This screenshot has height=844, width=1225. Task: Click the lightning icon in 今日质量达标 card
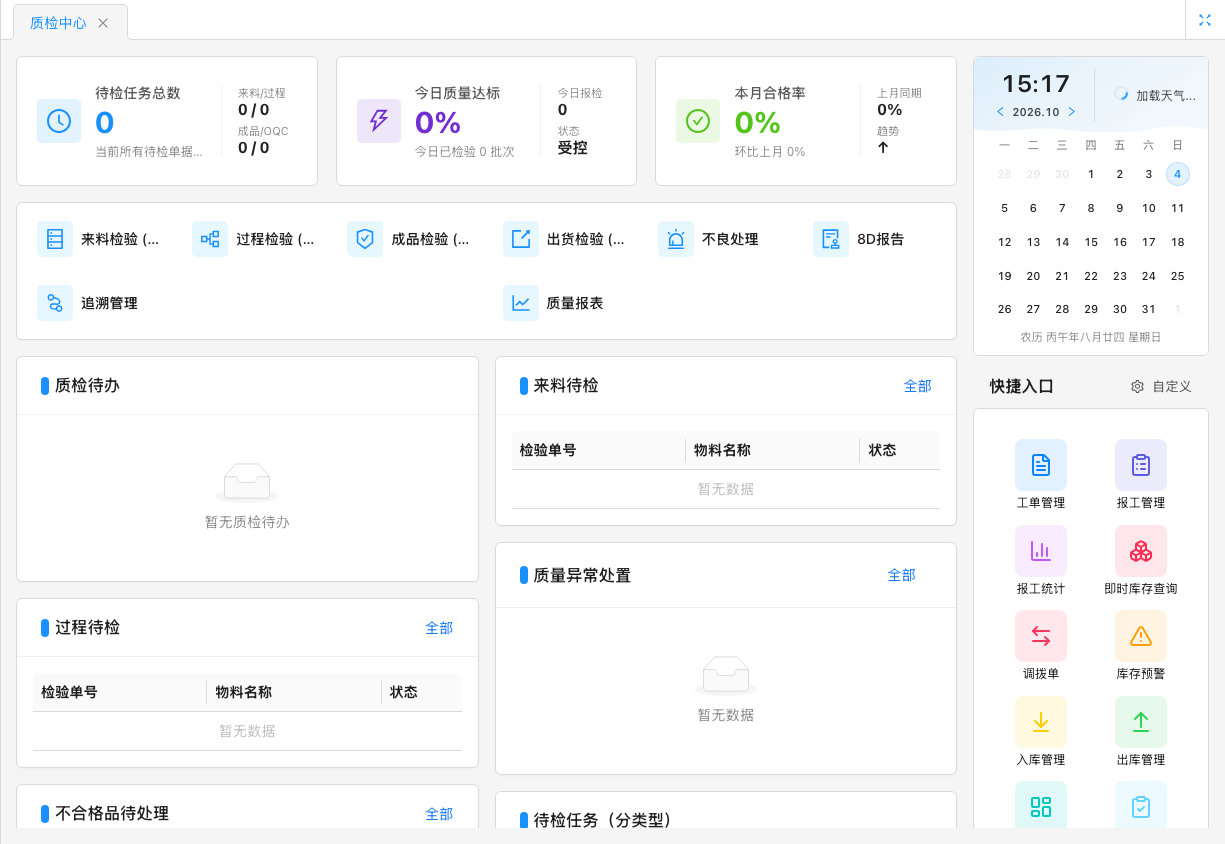point(379,121)
